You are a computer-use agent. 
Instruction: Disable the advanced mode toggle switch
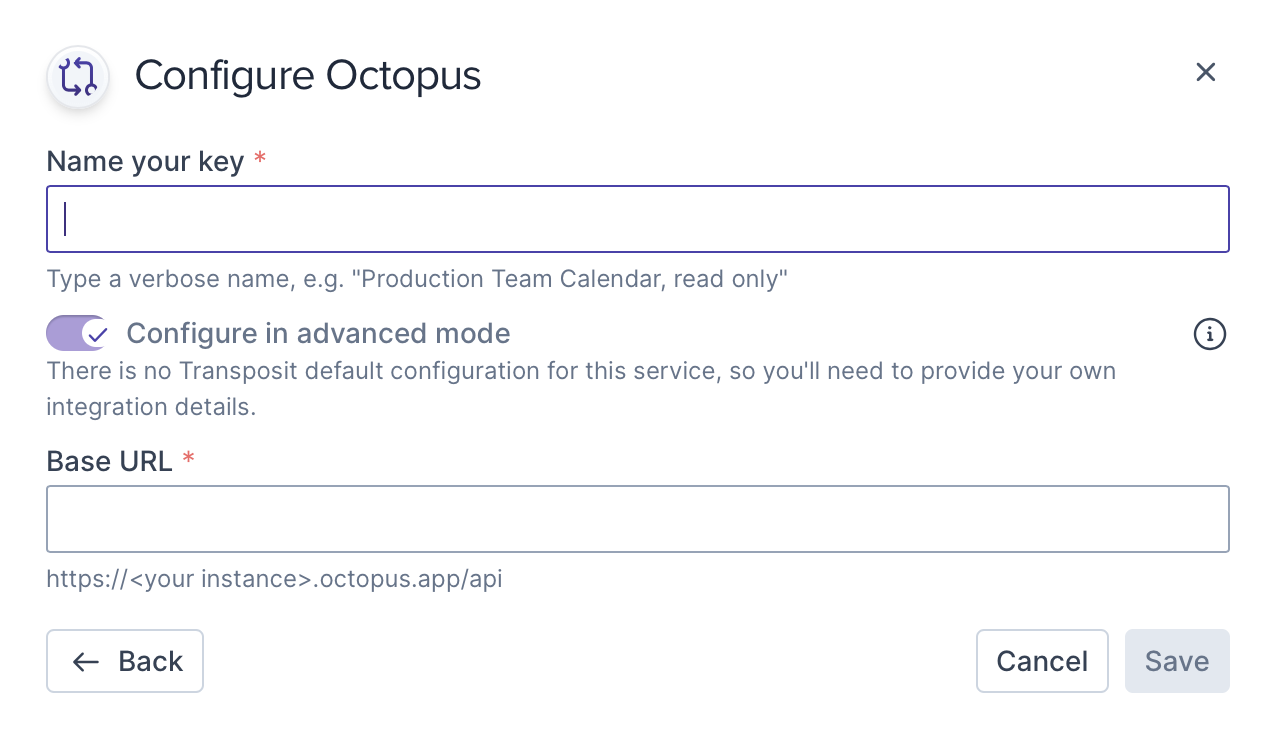pos(77,333)
